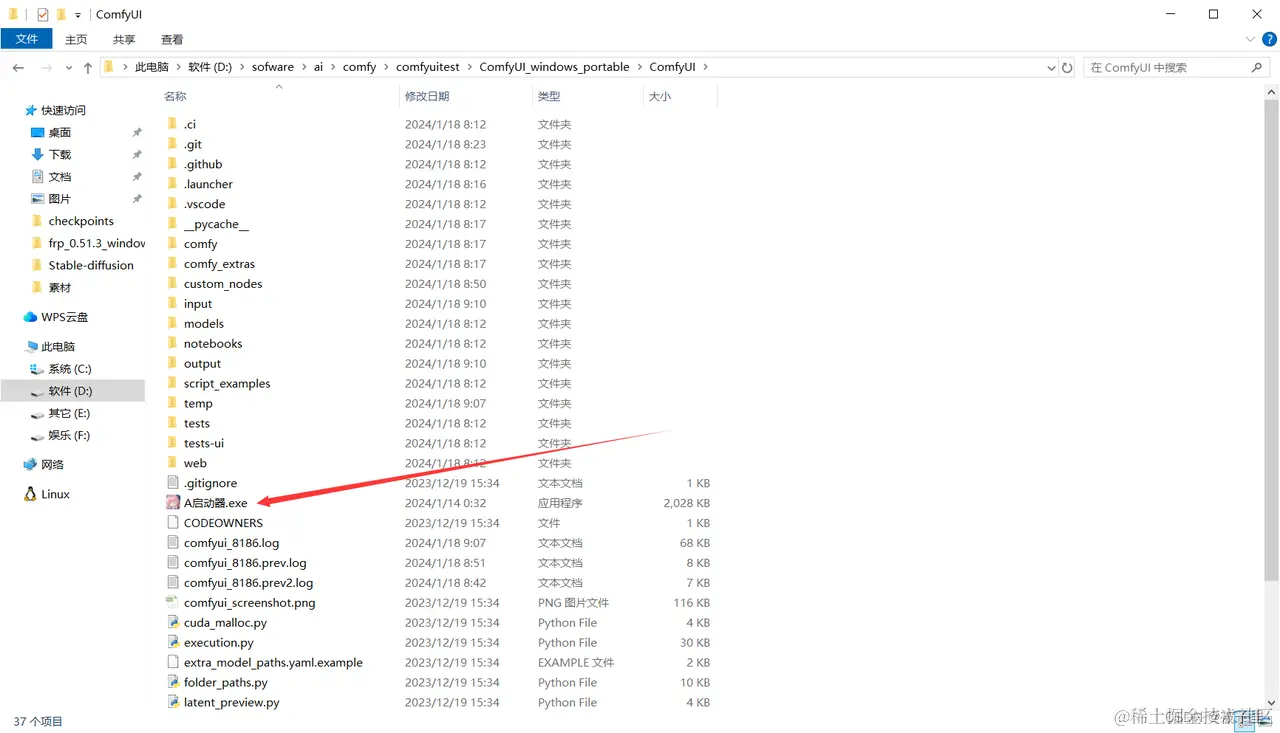1280x733 pixels.
Task: Select 其它 (E:) drive
Action: (69, 413)
